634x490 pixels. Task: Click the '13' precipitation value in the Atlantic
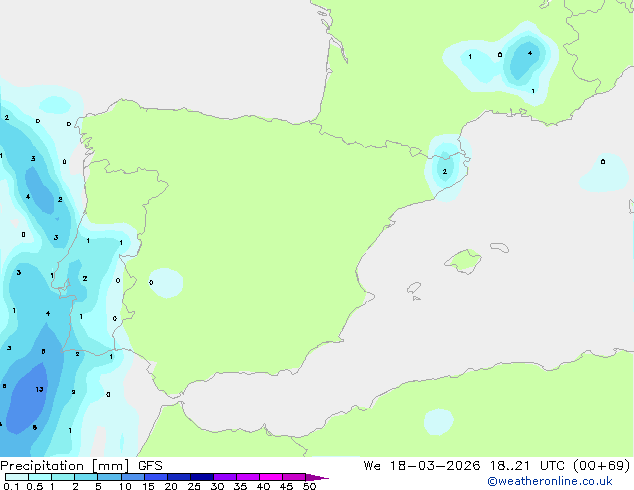[x=39, y=389]
